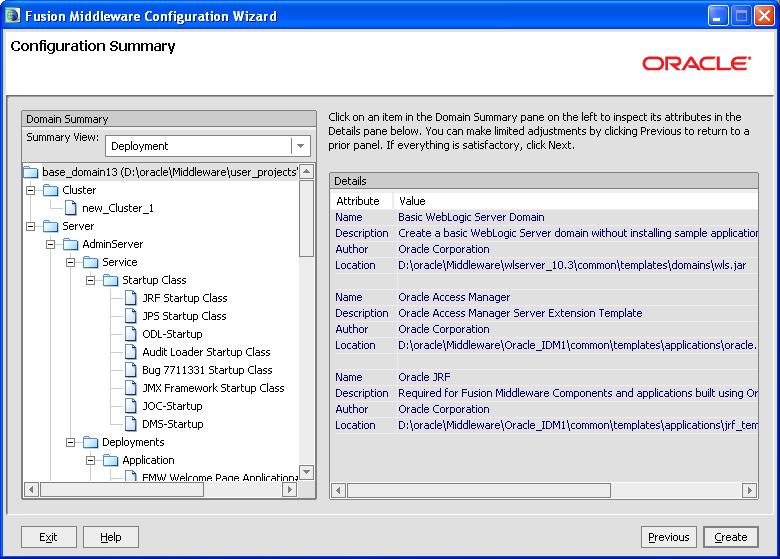This screenshot has height=559, width=780.
Task: Open the Summary View dropdown
Action: coord(299,146)
